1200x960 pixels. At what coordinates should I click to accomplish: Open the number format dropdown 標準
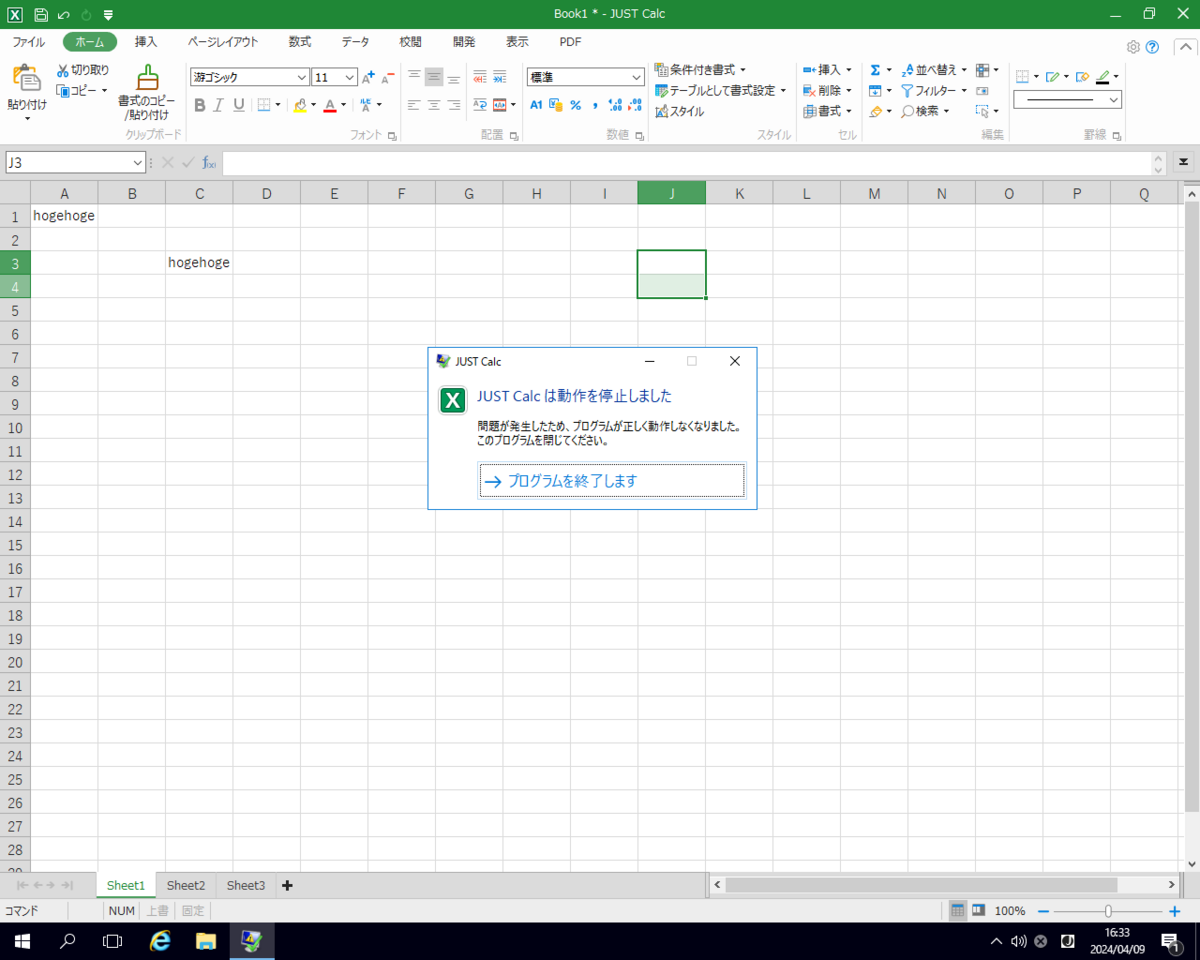(x=637, y=77)
